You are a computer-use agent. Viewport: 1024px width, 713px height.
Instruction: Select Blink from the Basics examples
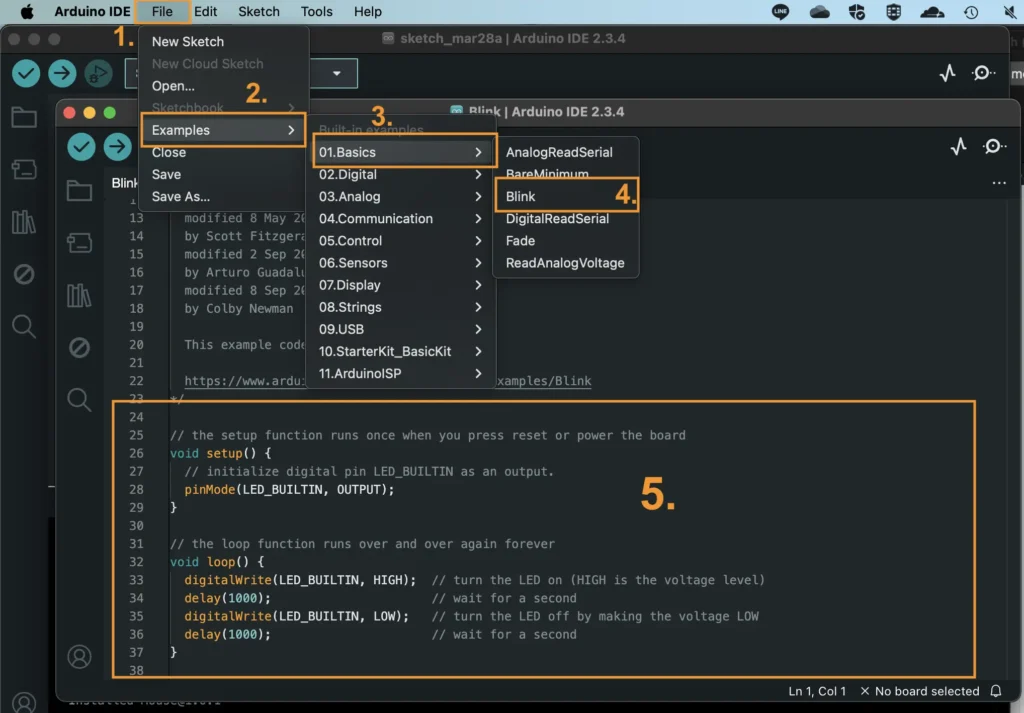[x=521, y=197]
